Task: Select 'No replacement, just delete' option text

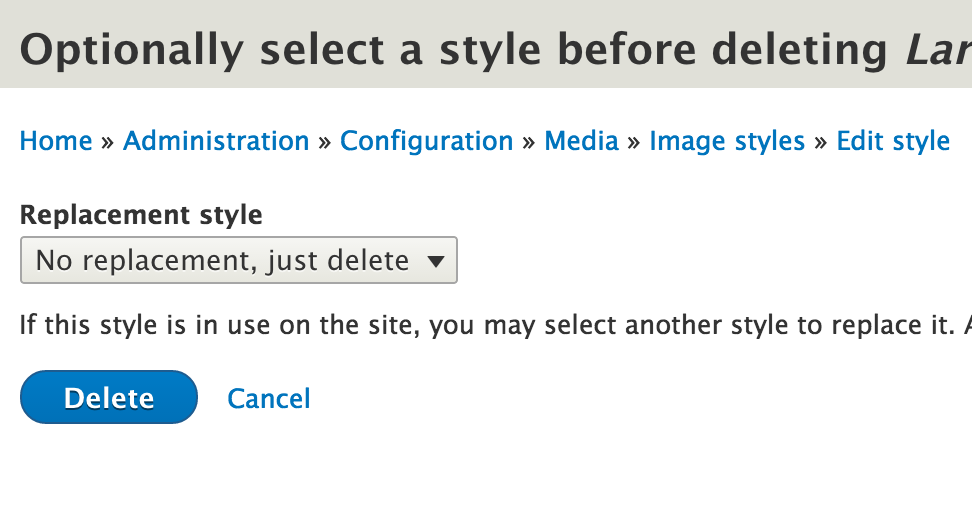Action: pos(223,260)
